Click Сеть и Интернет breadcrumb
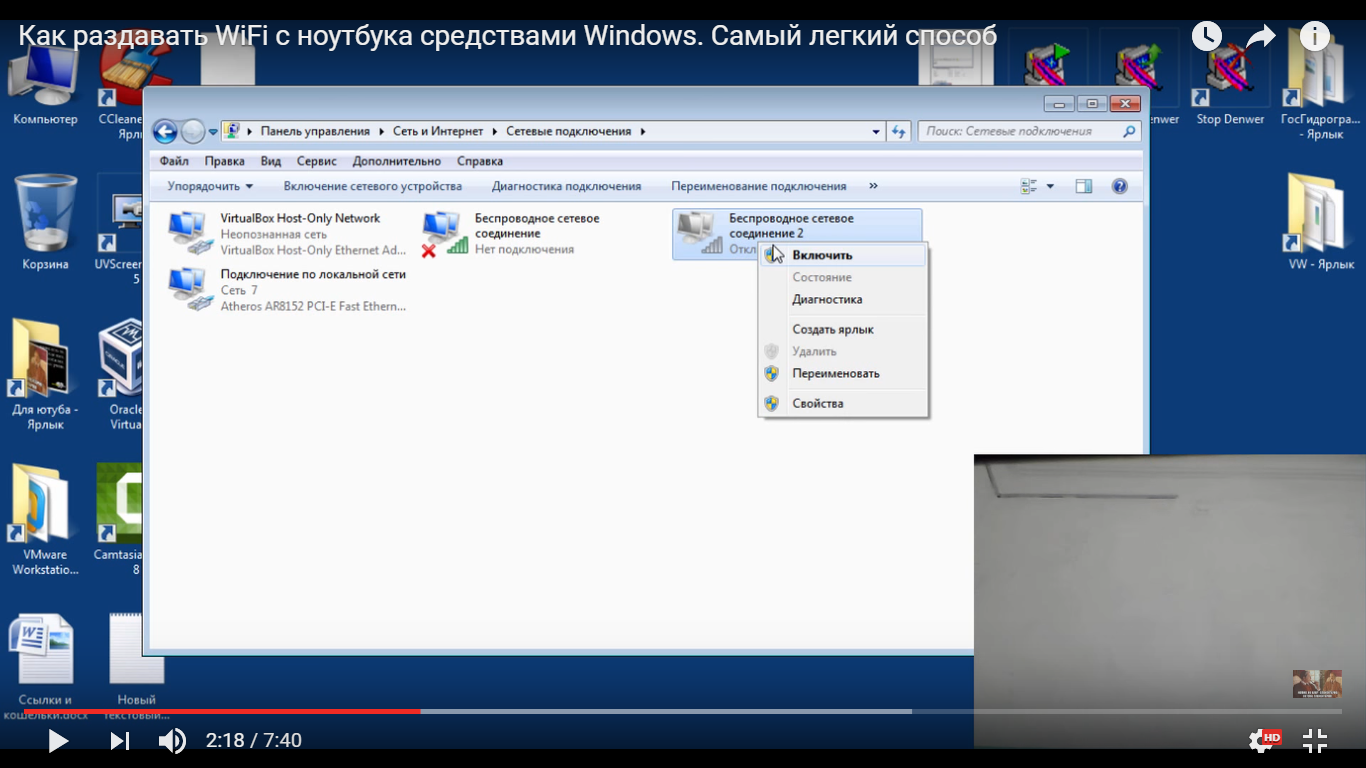Image resolution: width=1366 pixels, height=768 pixels. [438, 131]
